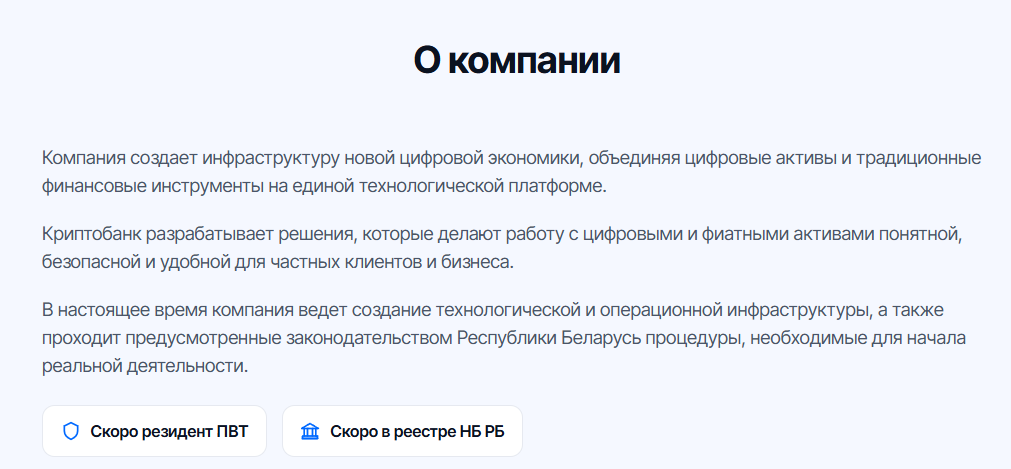
Task: Click the shield icon on ПВТ badge
Action: [x=71, y=431]
